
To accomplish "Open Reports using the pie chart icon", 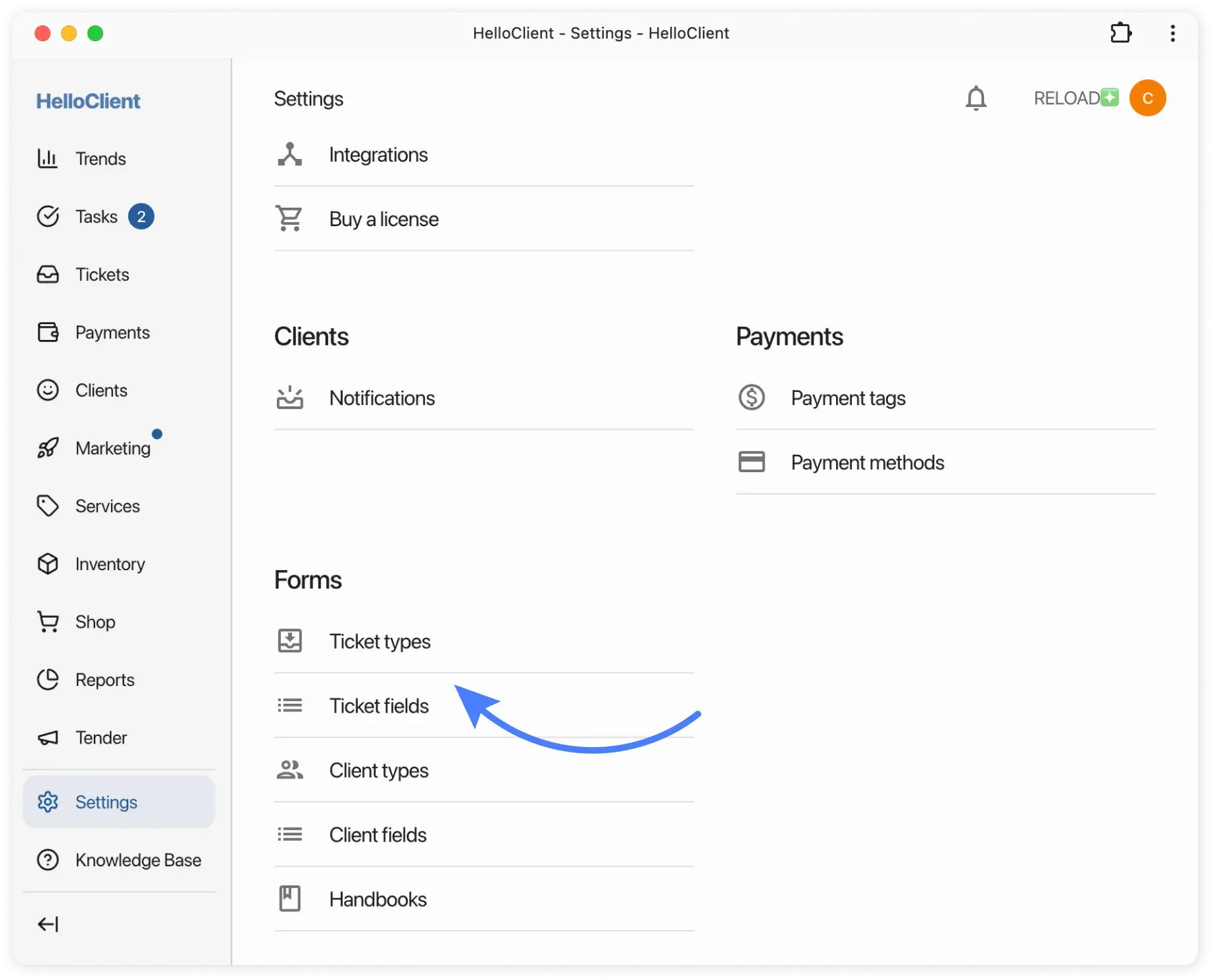I will point(47,679).
